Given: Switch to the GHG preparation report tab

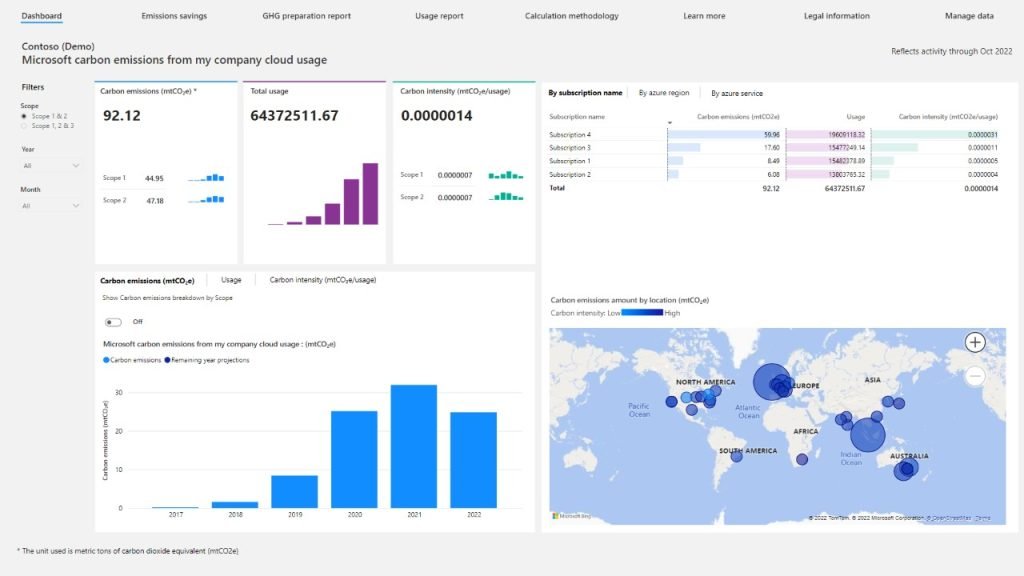Looking at the screenshot, I should click(306, 16).
